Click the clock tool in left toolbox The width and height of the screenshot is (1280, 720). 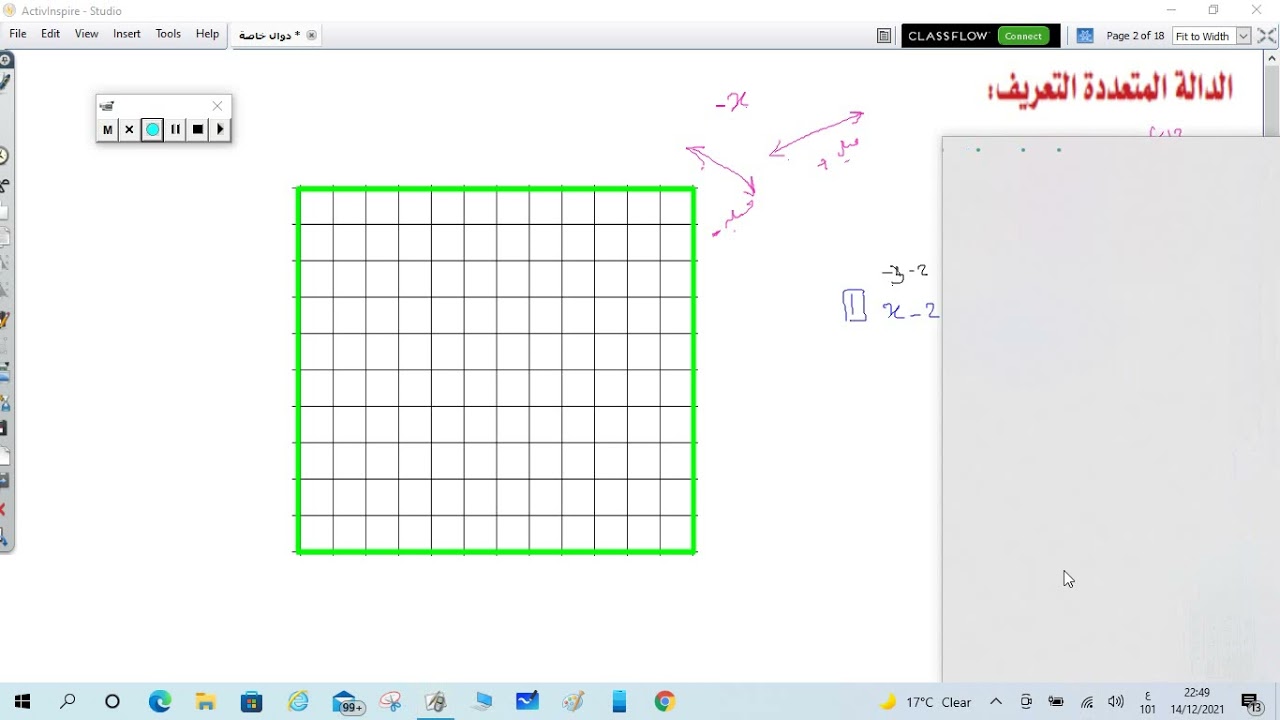(x=3, y=156)
